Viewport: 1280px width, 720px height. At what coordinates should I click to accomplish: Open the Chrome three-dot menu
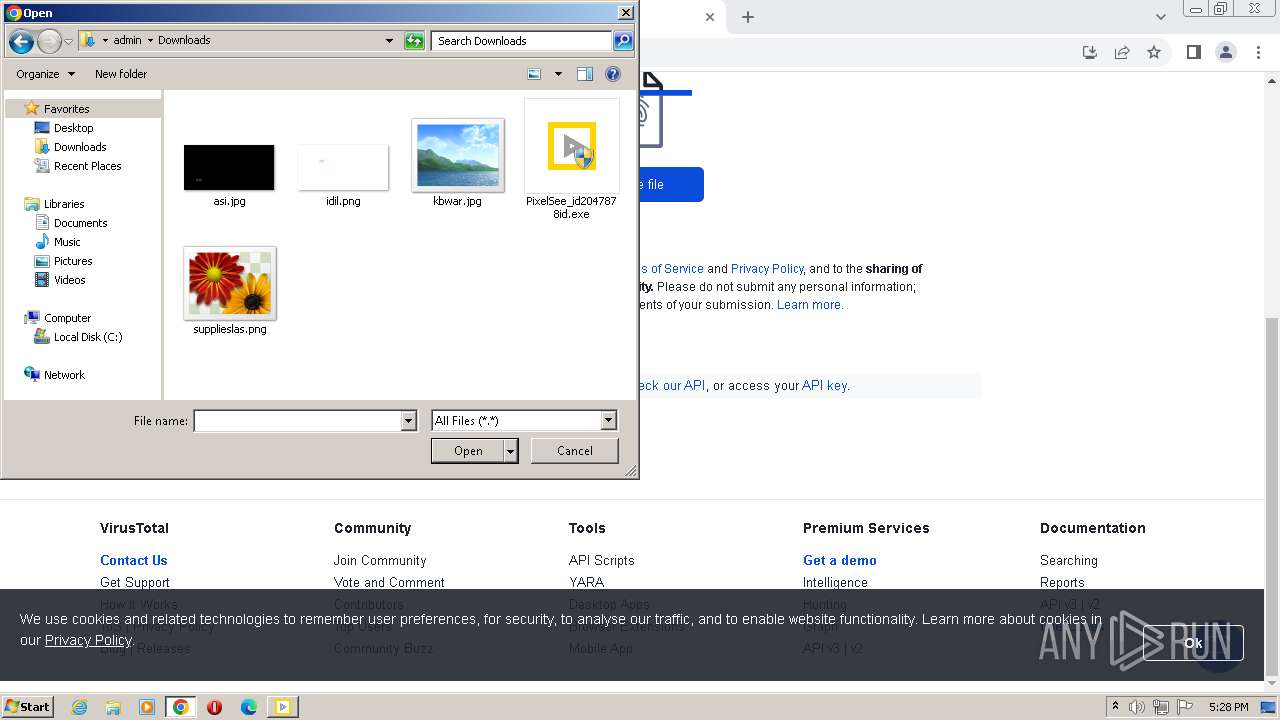(x=1259, y=52)
